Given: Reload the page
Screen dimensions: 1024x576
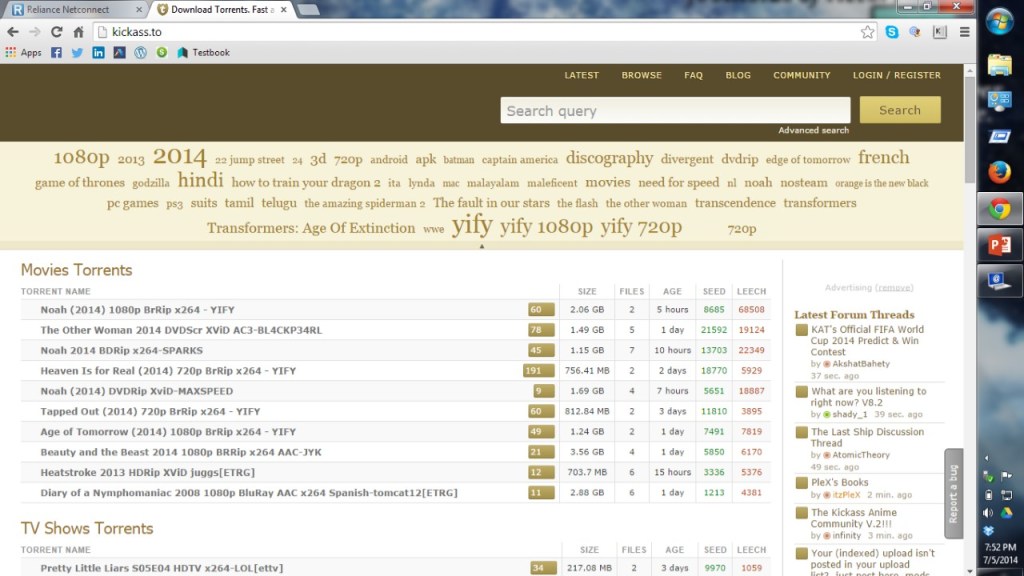Looking at the screenshot, I should coord(56,32).
